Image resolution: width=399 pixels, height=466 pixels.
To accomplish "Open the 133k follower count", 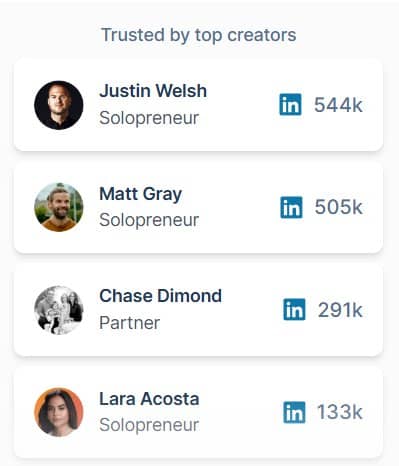I will [340, 412].
